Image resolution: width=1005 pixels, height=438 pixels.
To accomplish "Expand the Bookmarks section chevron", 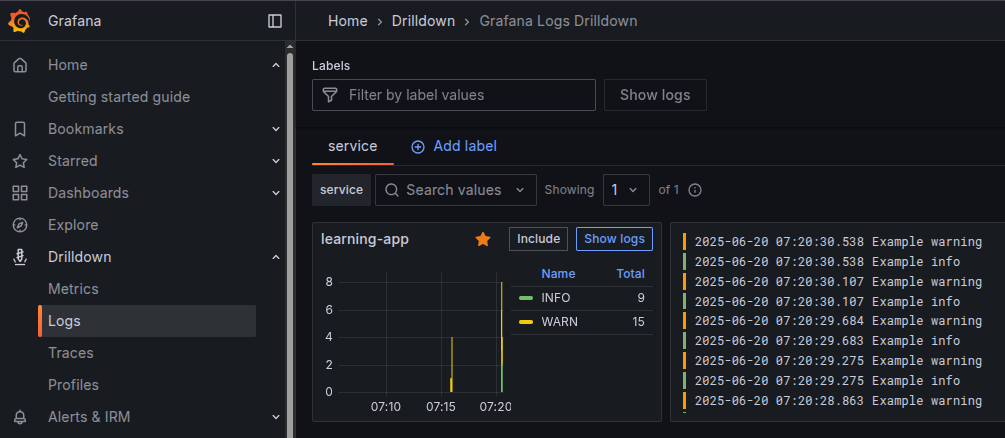I will tap(276, 129).
